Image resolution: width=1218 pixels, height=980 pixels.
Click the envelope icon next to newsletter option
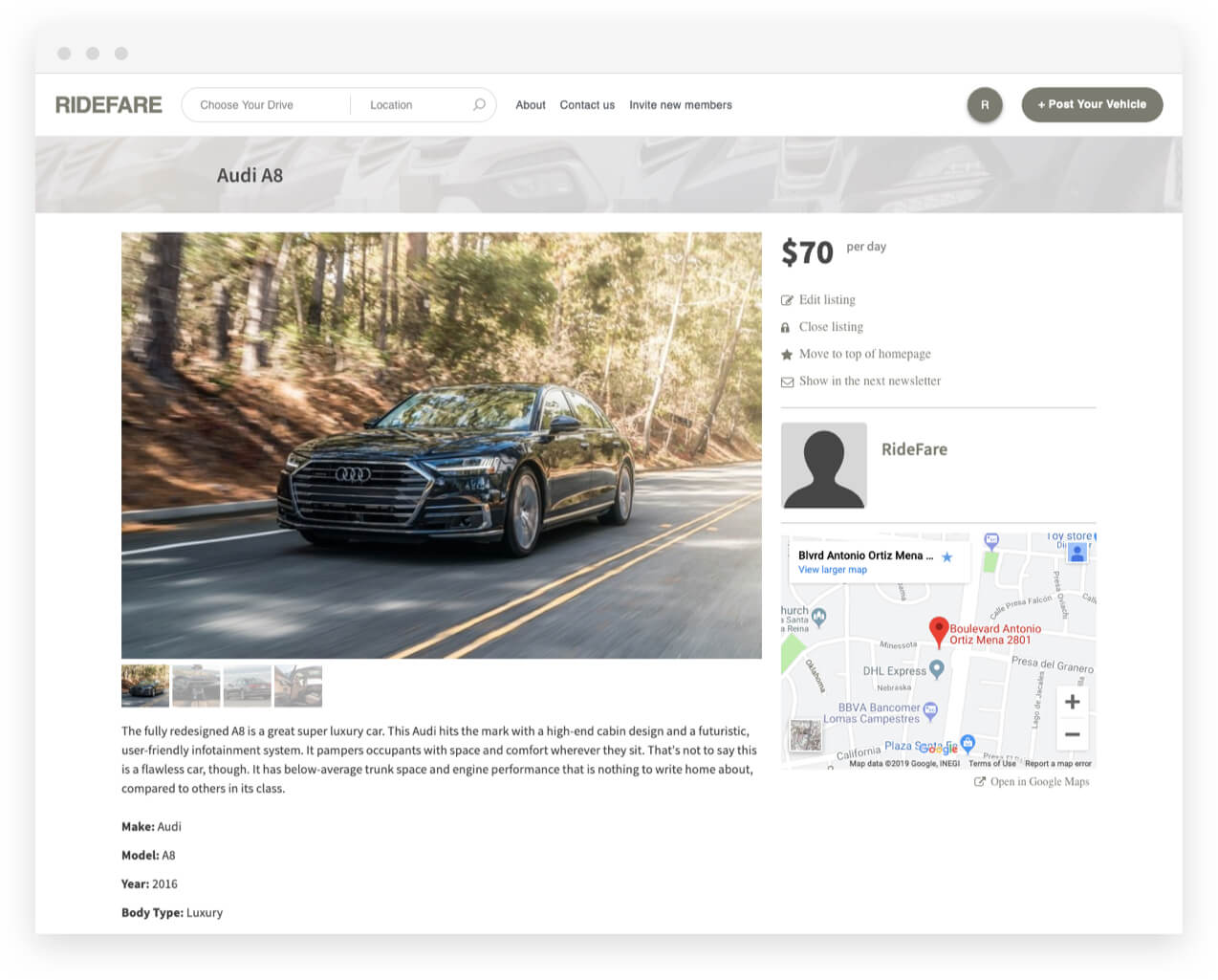pyautogui.click(x=786, y=381)
